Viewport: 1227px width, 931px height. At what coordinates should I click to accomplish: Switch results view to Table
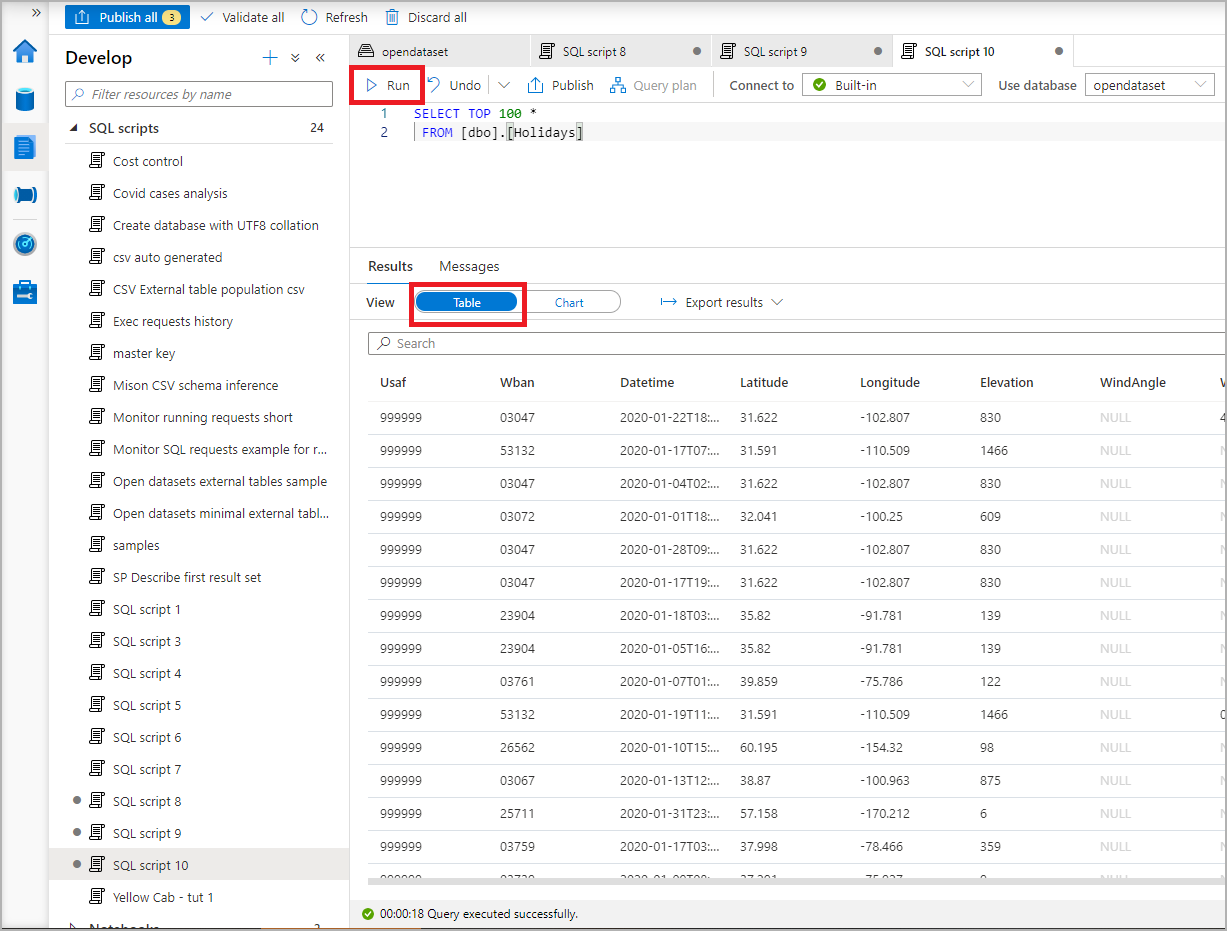(467, 302)
